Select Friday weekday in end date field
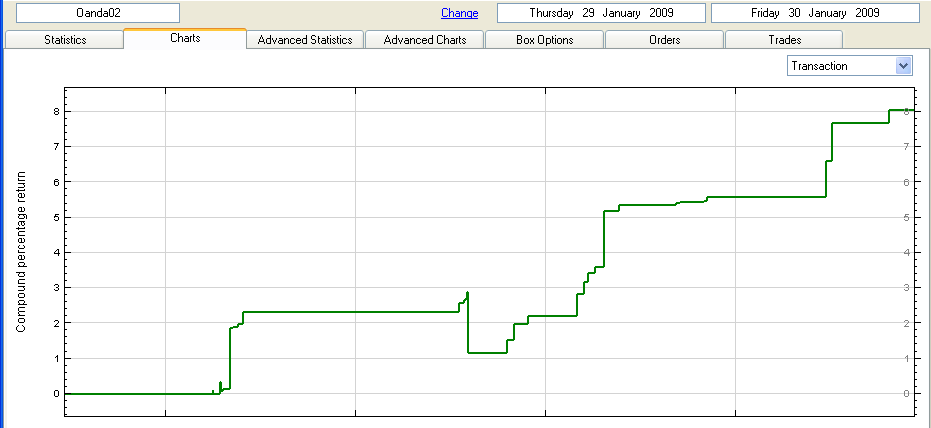 click(765, 13)
